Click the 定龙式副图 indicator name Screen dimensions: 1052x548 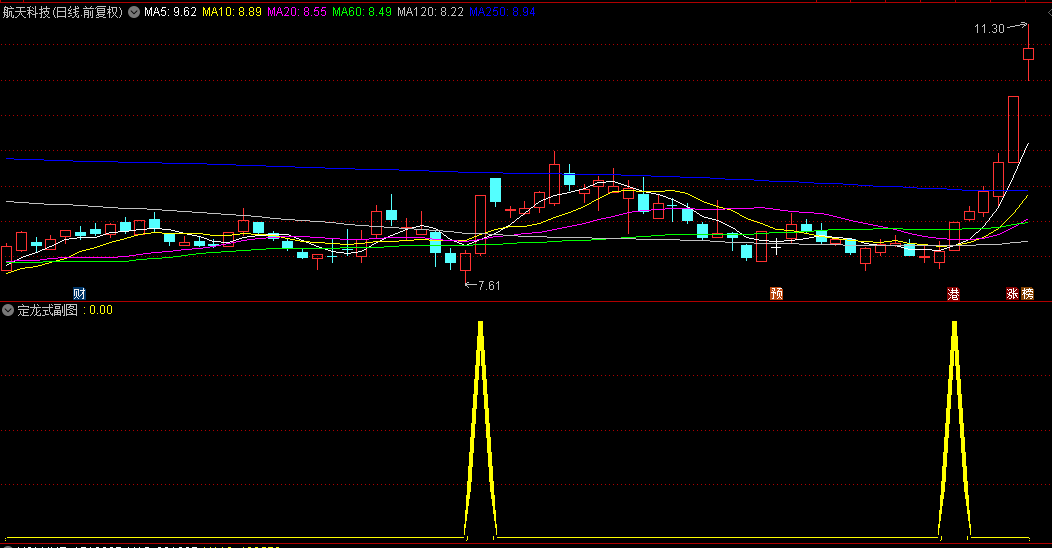48,310
